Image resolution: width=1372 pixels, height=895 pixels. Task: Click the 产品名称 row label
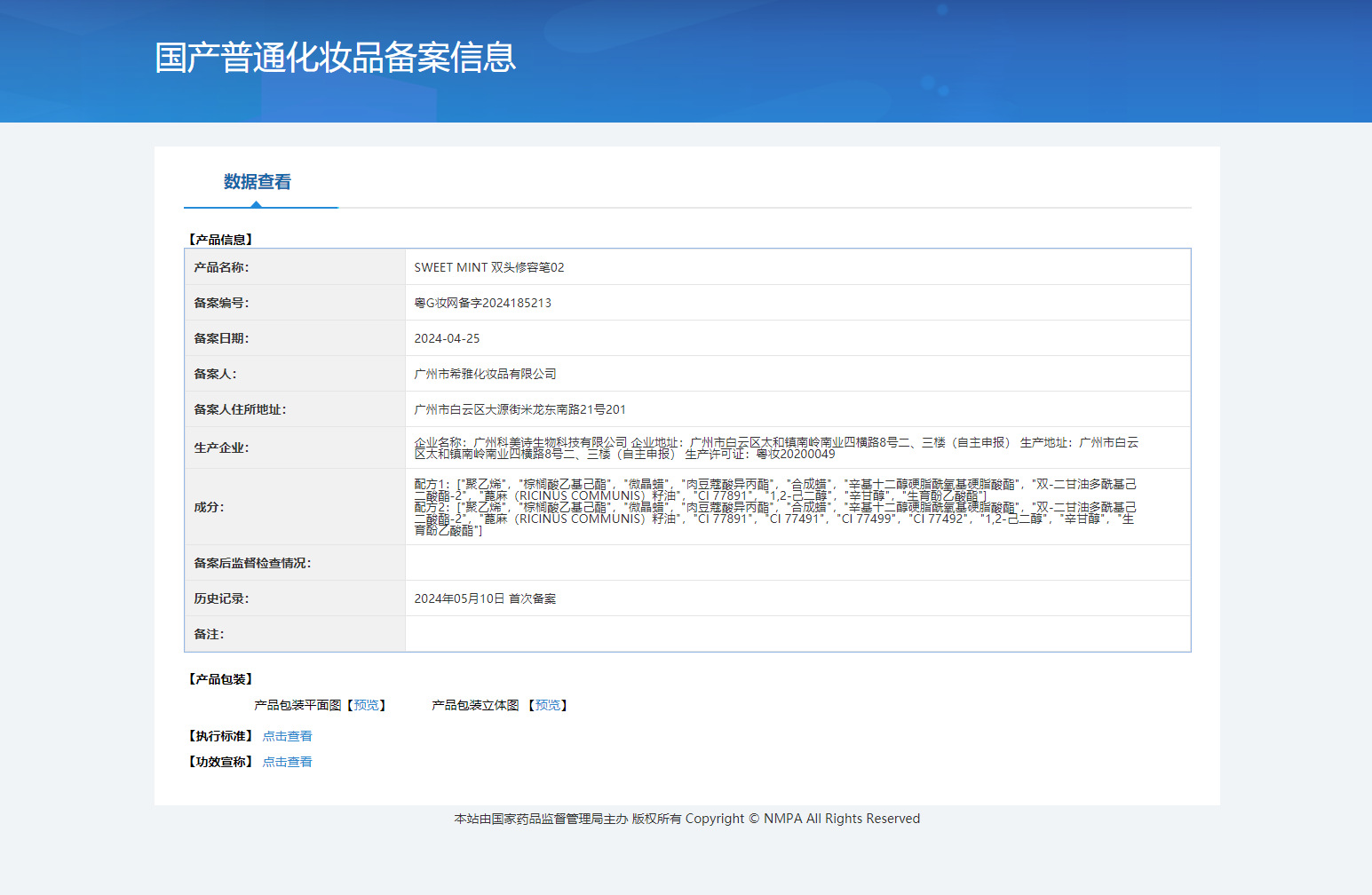click(221, 267)
